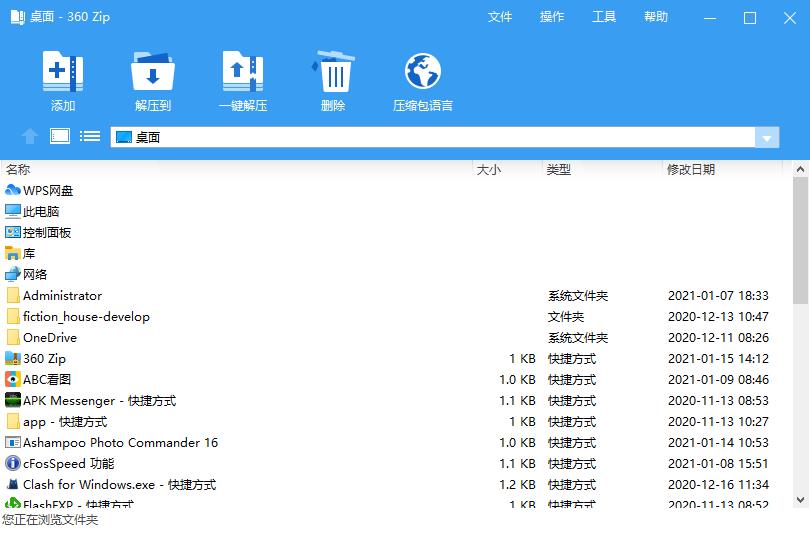The width and height of the screenshot is (810, 534).
Task: Click the WPS网盘 name text
Action: (48, 191)
